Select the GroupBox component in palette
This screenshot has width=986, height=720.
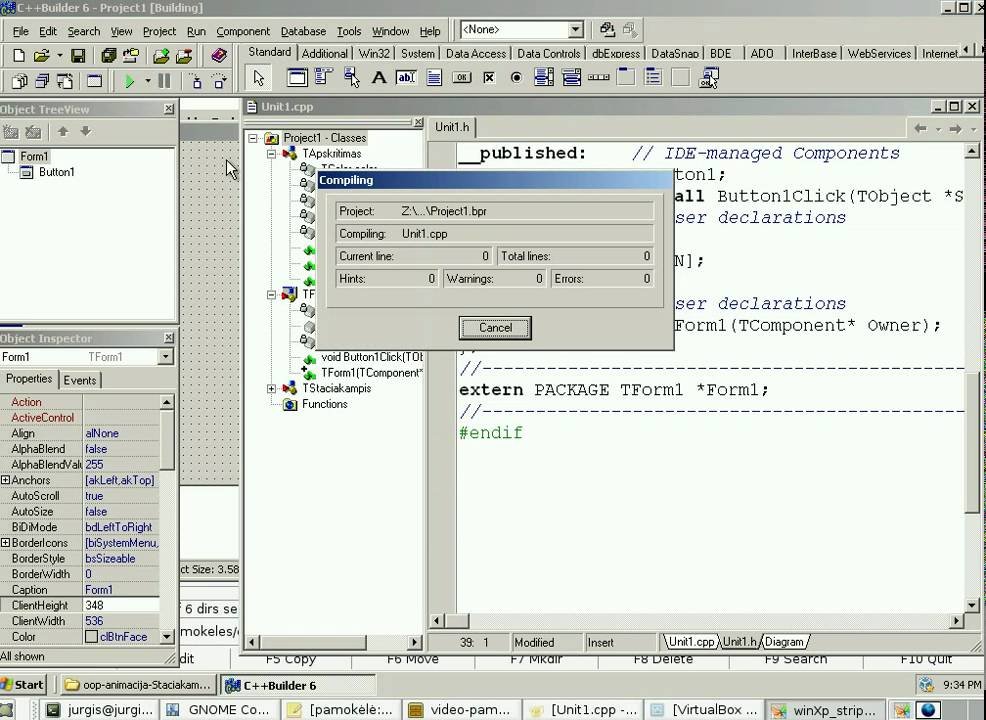626,78
